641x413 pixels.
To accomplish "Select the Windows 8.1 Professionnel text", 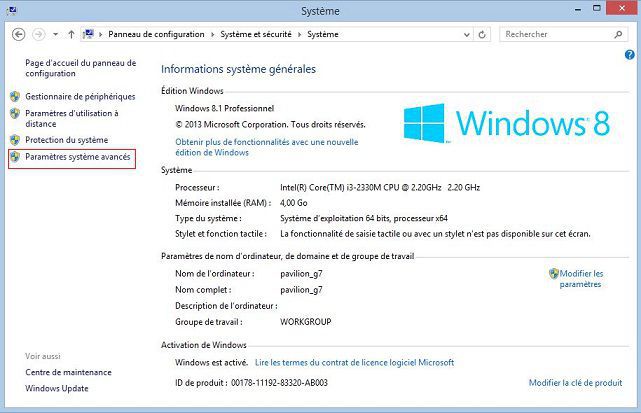I will [224, 108].
